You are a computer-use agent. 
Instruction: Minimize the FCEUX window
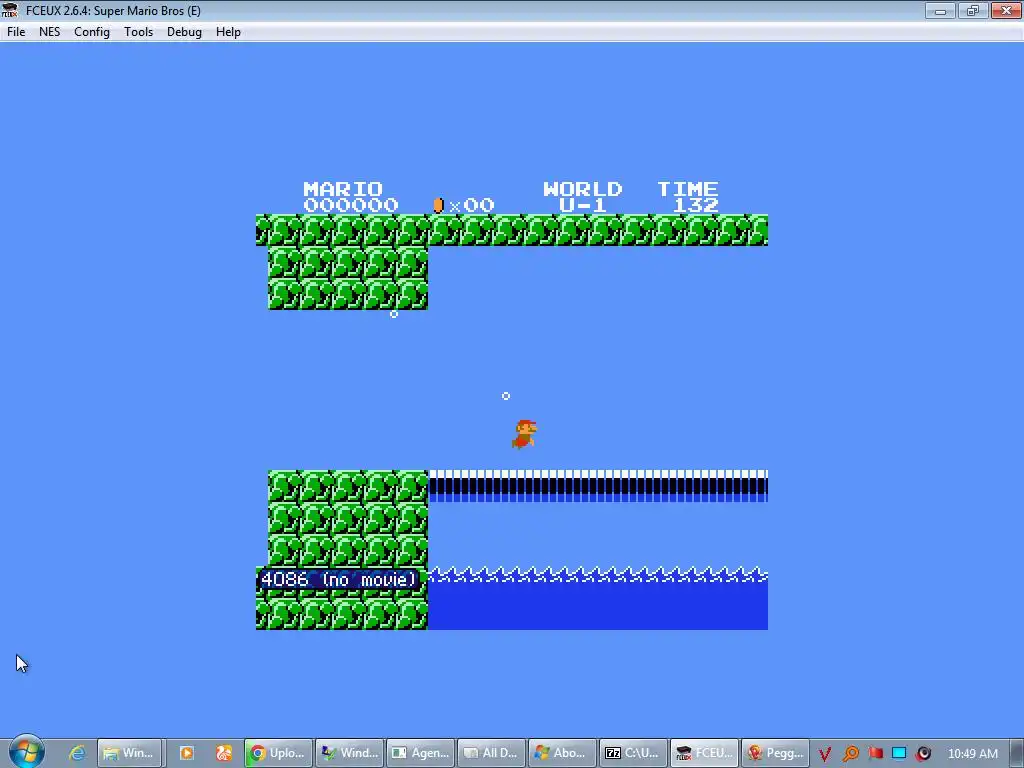940,10
